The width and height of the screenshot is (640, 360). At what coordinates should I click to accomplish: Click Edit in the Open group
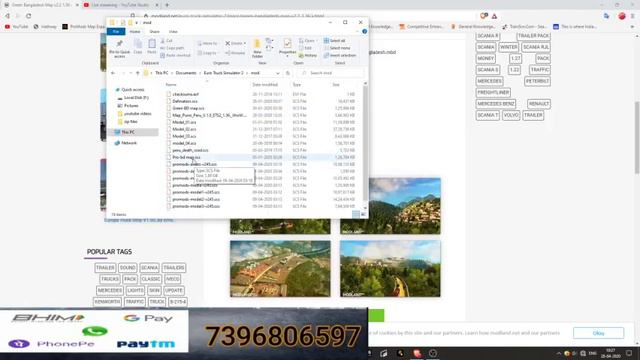point(305,48)
